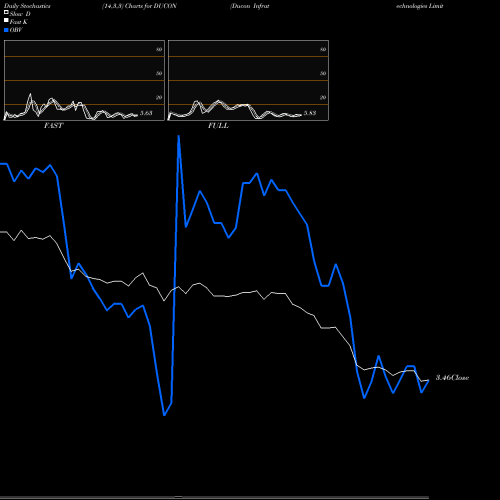Screen dimensions: 500x500
Task: Click the highest spike of the blue OBV line
Action: 179,136
